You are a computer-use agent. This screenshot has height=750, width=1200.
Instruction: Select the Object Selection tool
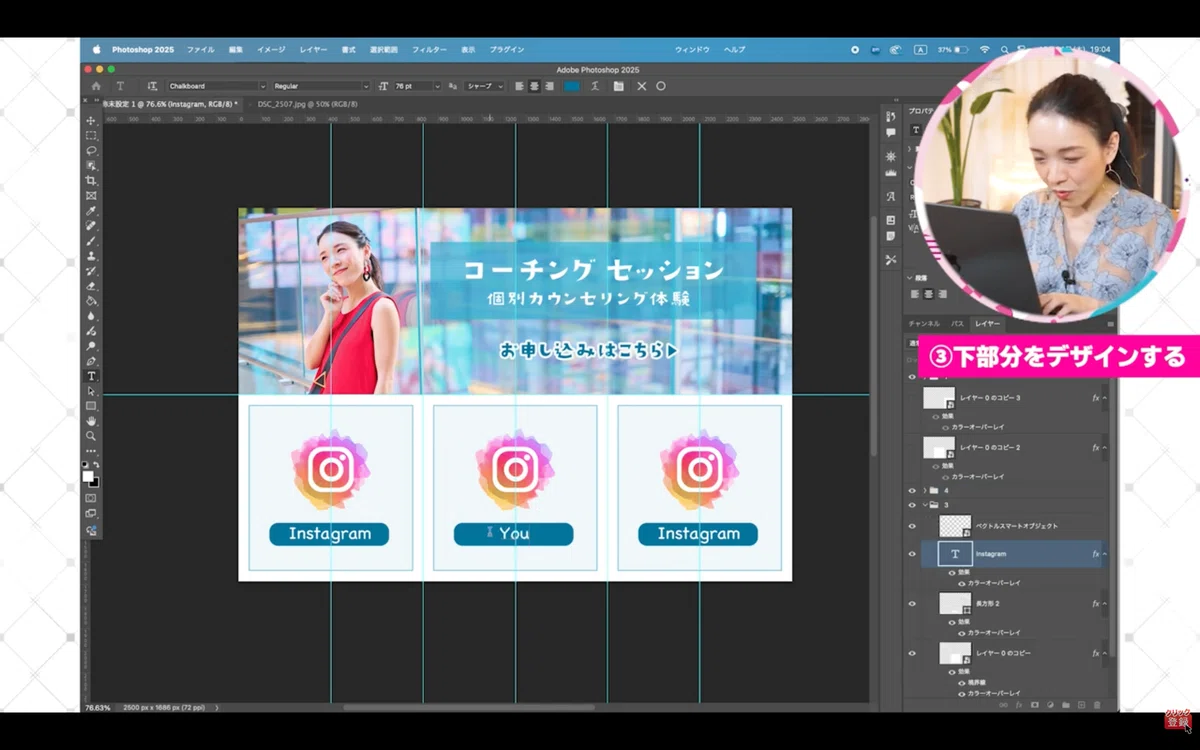coord(91,166)
